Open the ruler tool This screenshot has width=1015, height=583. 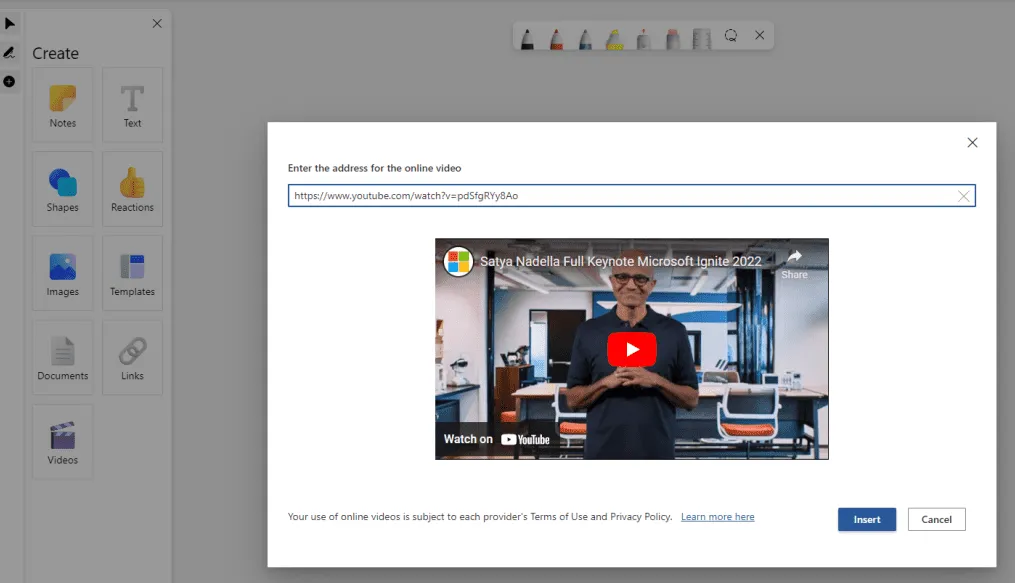point(699,36)
